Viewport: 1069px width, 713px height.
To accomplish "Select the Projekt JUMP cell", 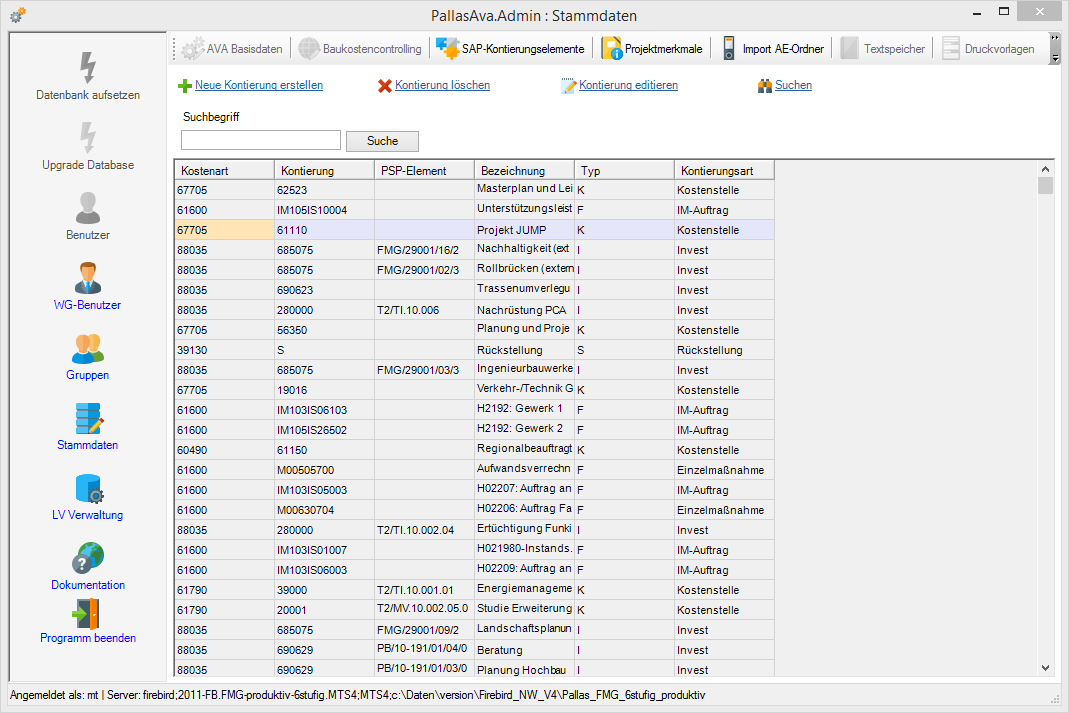I will (524, 230).
